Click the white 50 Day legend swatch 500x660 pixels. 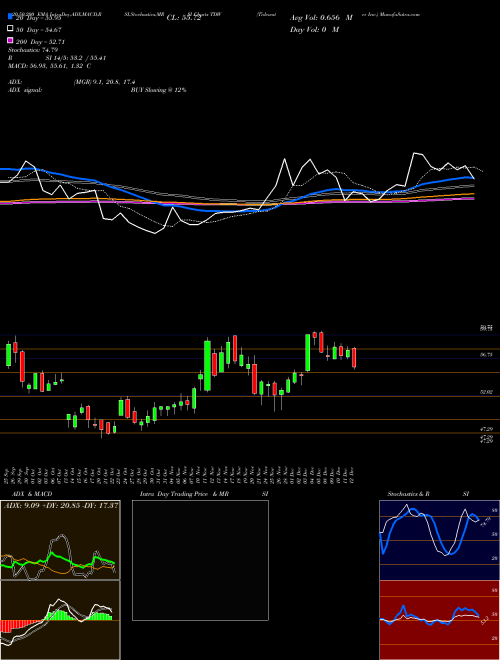tap(10, 29)
